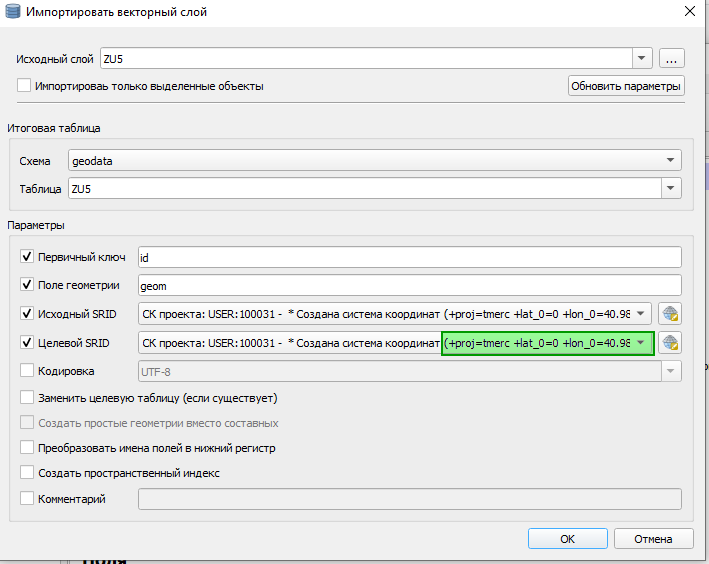Uncheck the "Первичный ключ" checkbox

27,257
